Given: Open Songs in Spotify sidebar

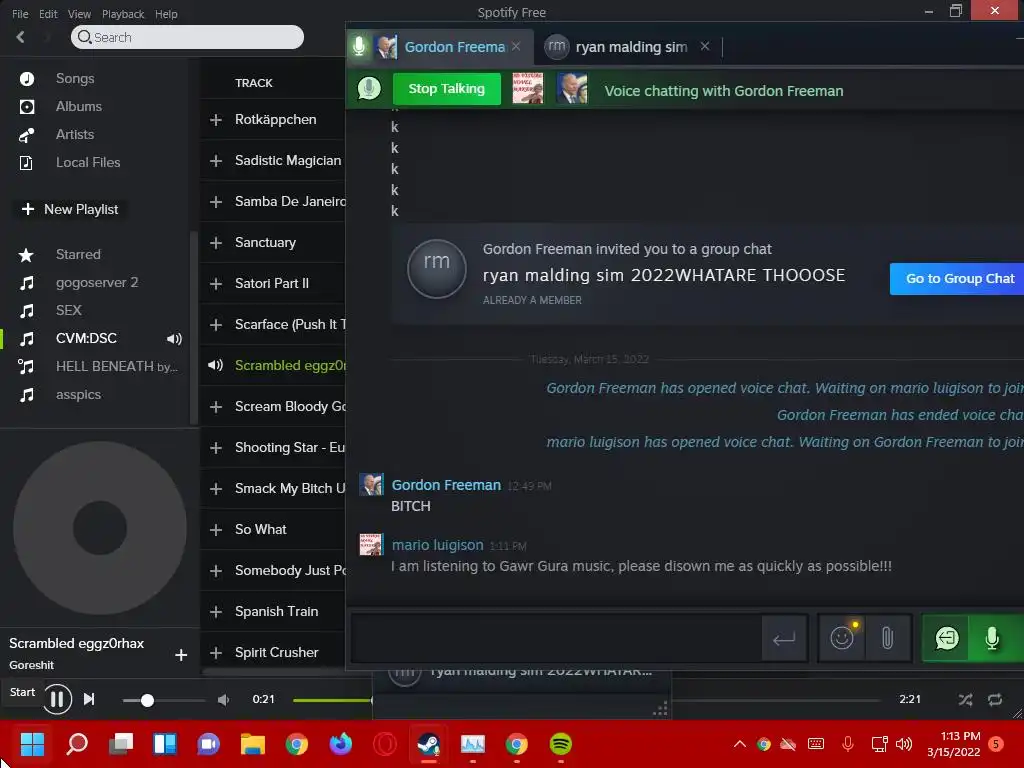Looking at the screenshot, I should pos(74,78).
